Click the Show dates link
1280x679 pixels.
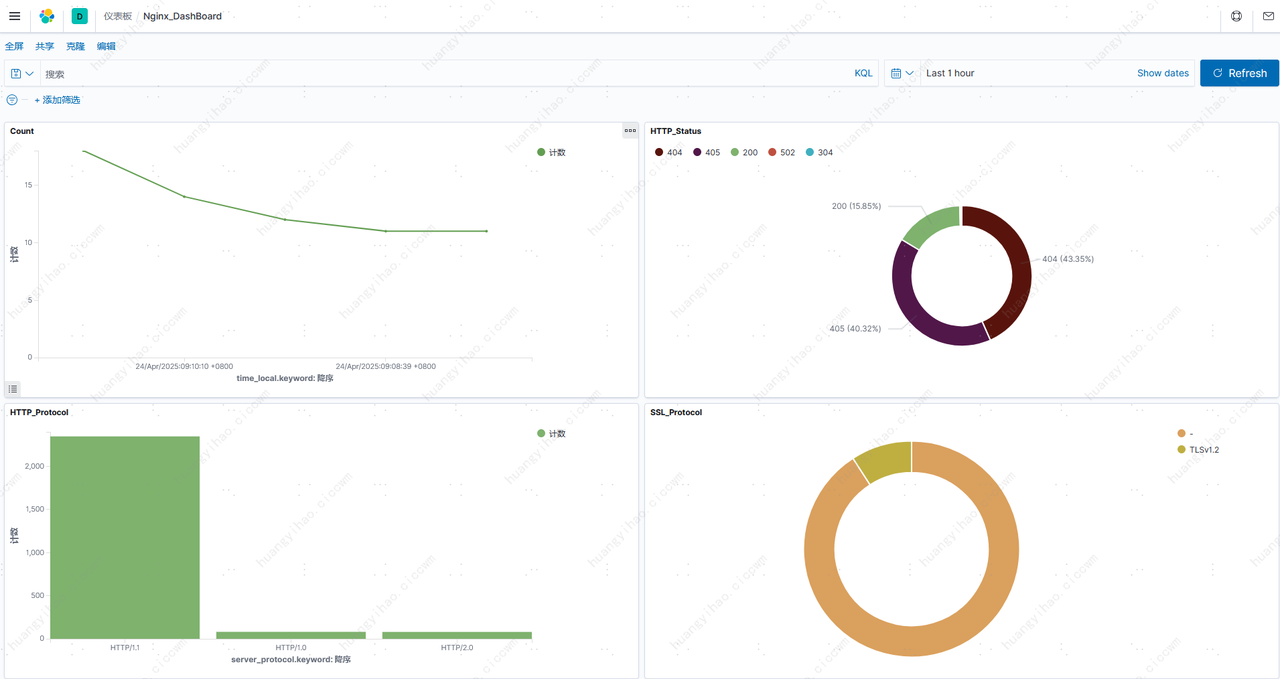coord(1163,73)
